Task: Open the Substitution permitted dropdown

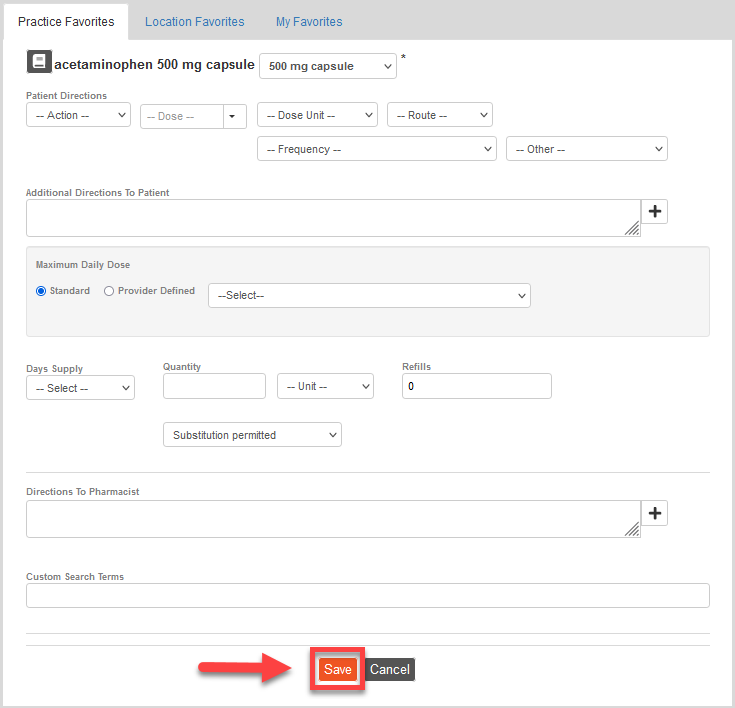Action: [x=252, y=435]
